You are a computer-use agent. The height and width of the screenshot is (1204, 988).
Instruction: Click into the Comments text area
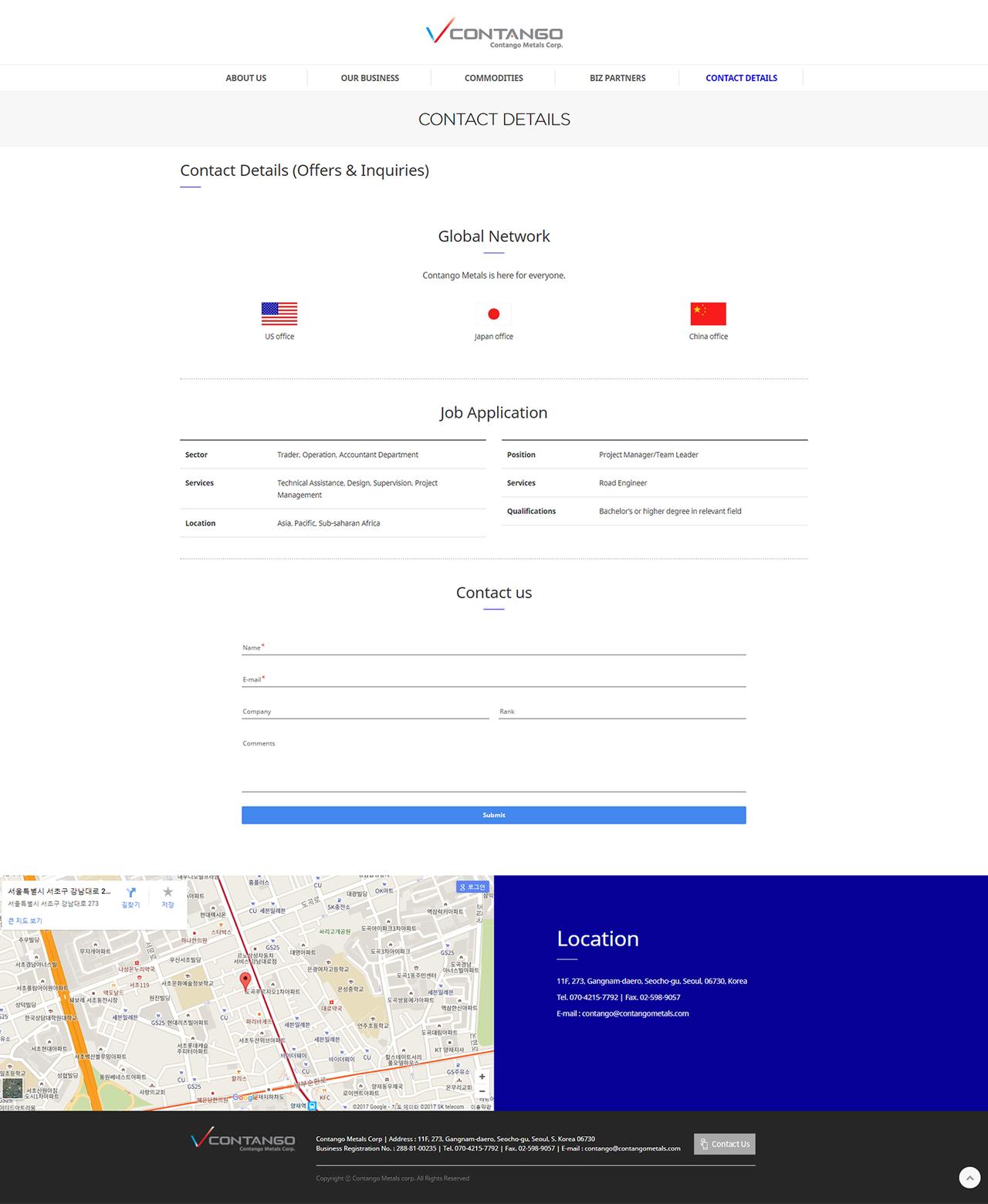[494, 764]
